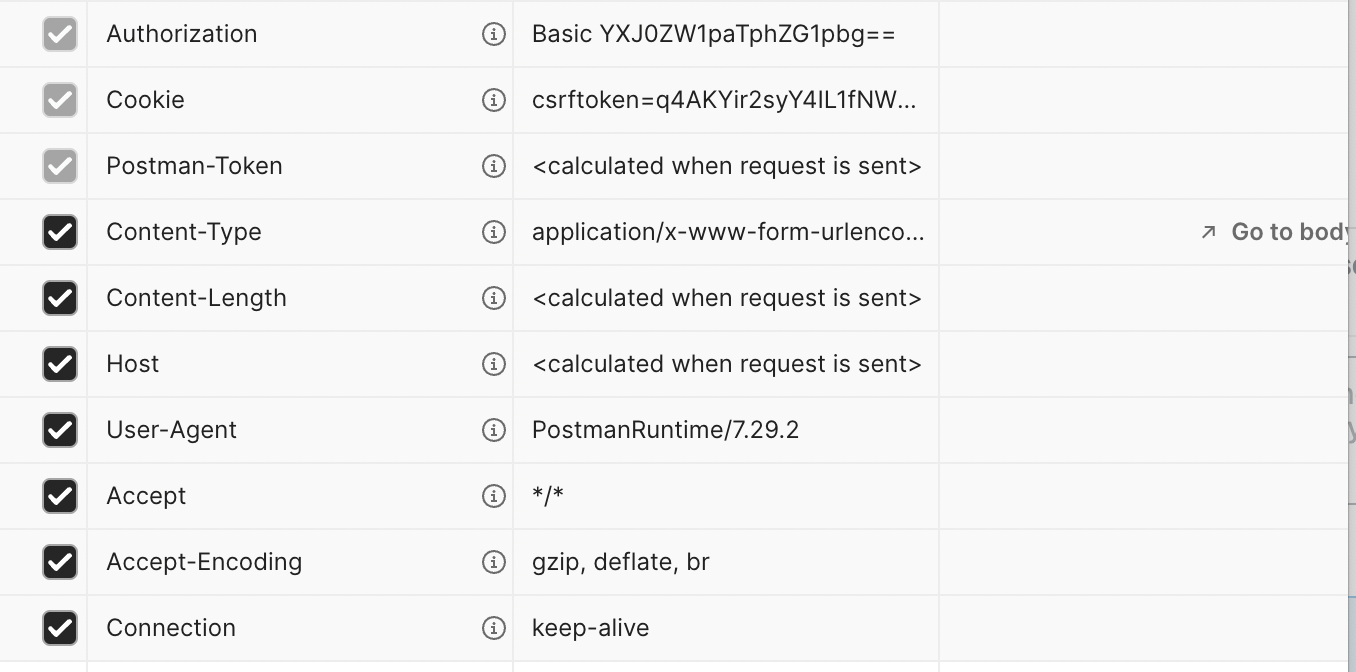Uncheck the Accept-Encoding header

(x=60, y=562)
